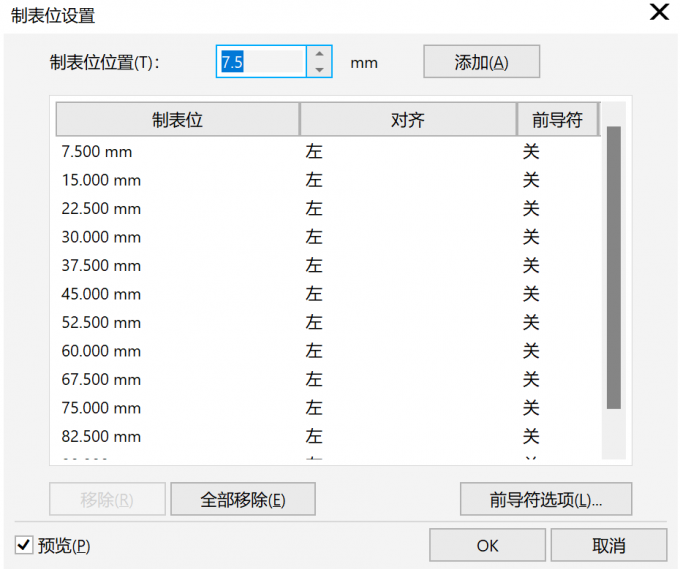Select the 60.000 mm tab row

(x=328, y=351)
